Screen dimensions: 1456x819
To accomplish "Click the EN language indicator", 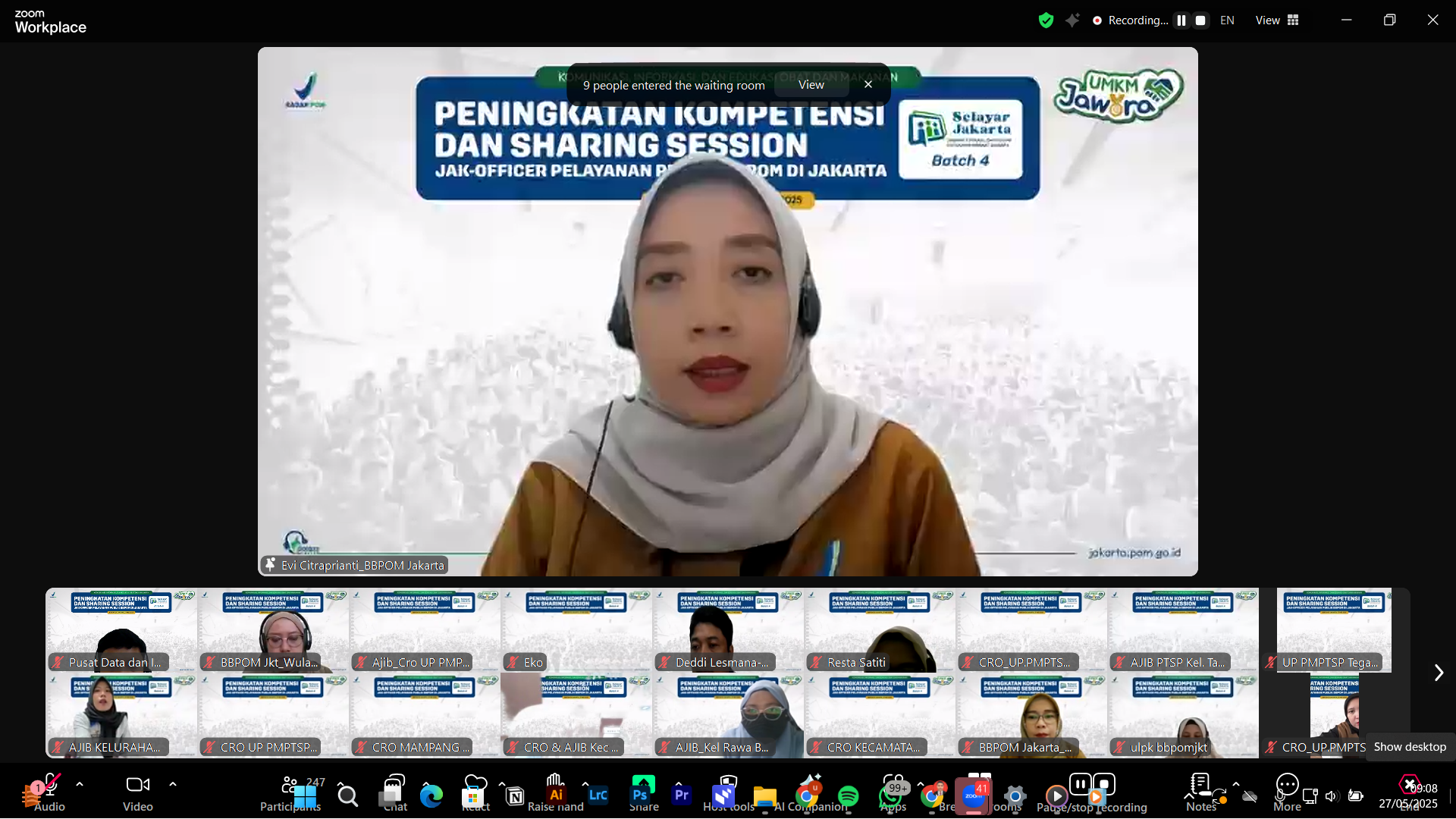I will click(1227, 20).
